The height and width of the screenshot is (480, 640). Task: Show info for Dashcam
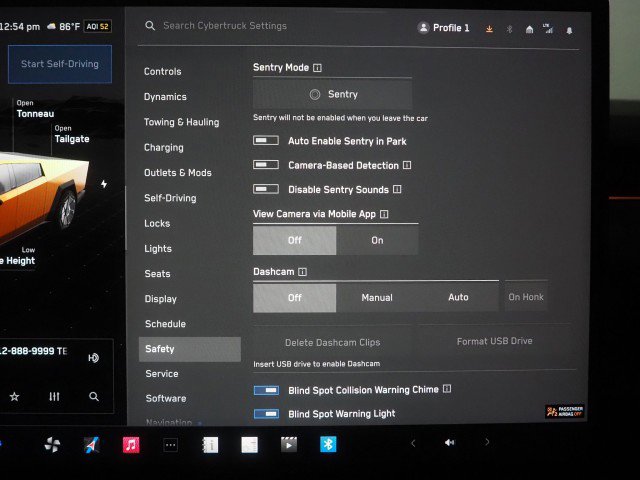pos(302,271)
